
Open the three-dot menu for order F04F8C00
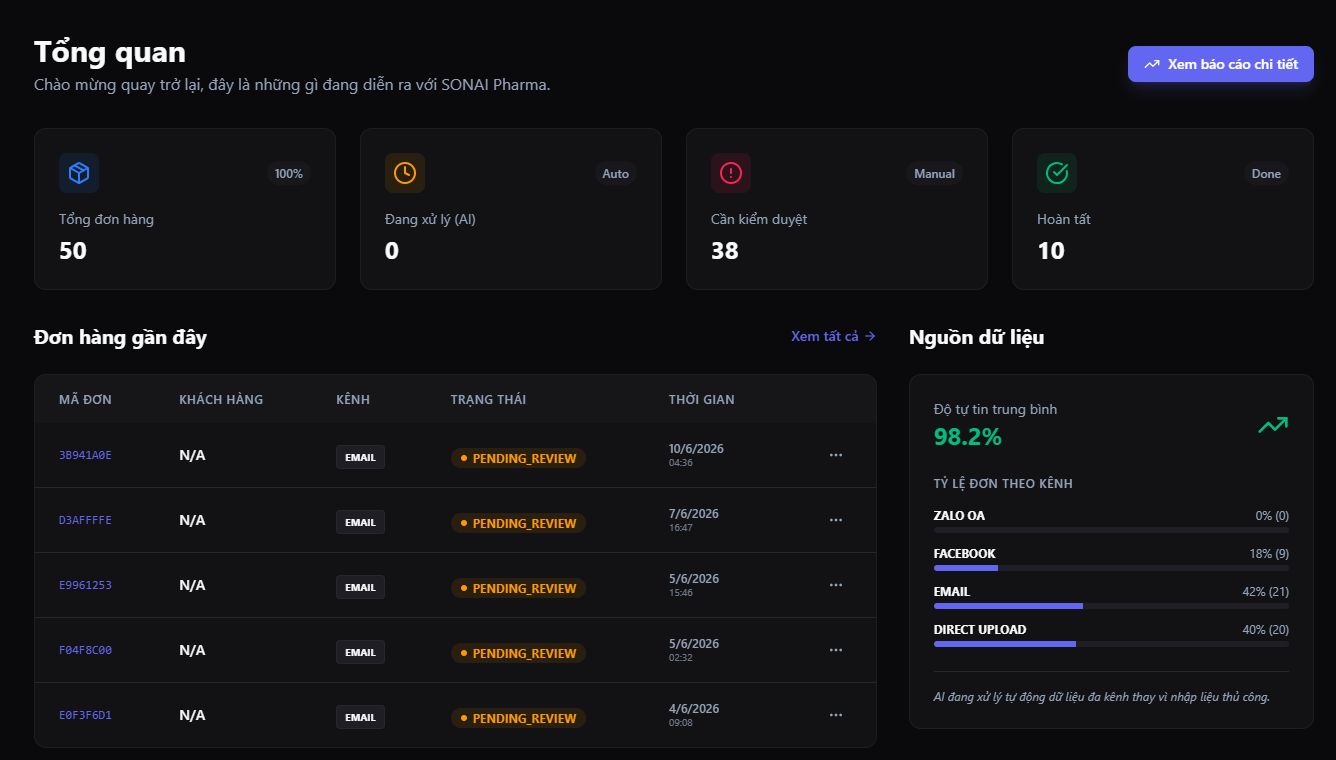[836, 650]
